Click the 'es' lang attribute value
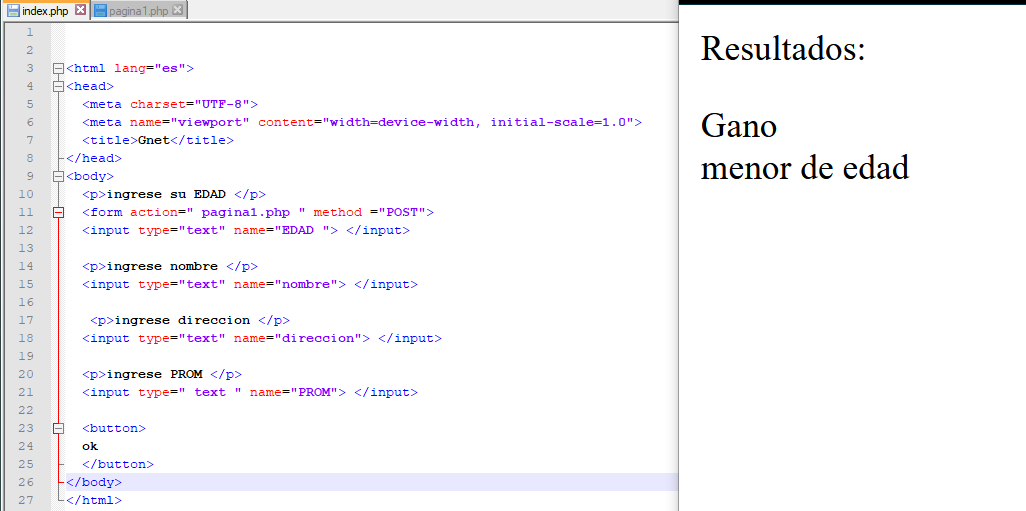 pyautogui.click(x=170, y=68)
